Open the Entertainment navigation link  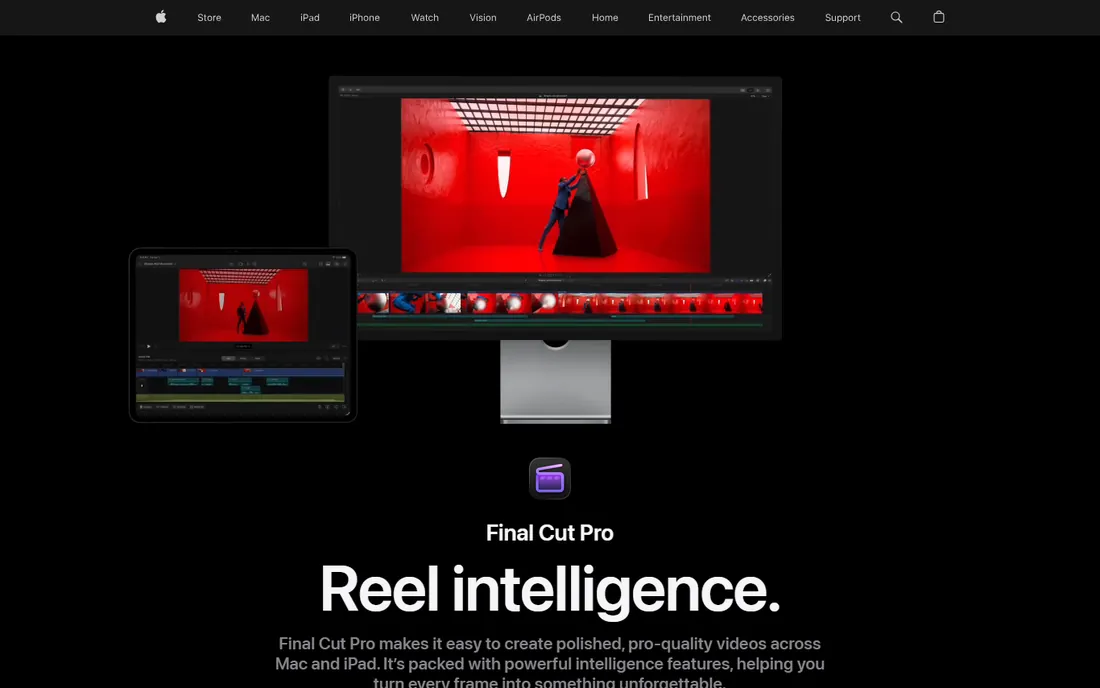[x=679, y=18]
